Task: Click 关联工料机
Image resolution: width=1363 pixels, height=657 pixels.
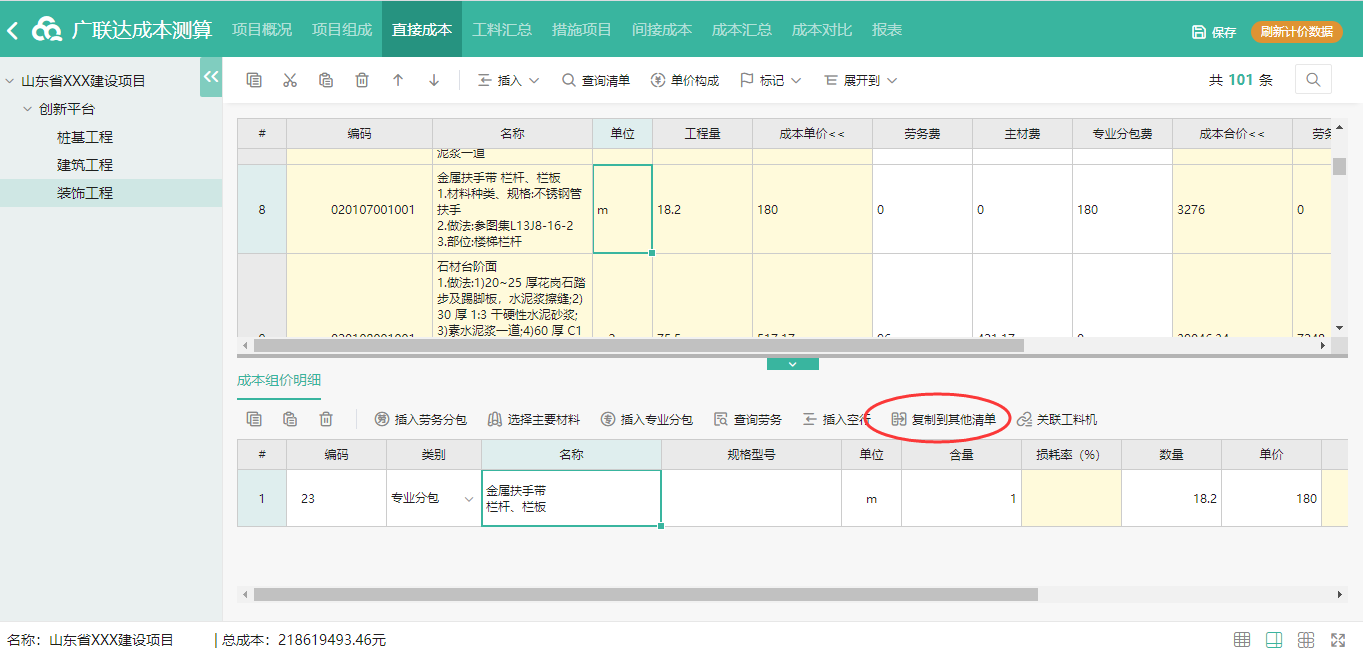Action: (x=1057, y=420)
